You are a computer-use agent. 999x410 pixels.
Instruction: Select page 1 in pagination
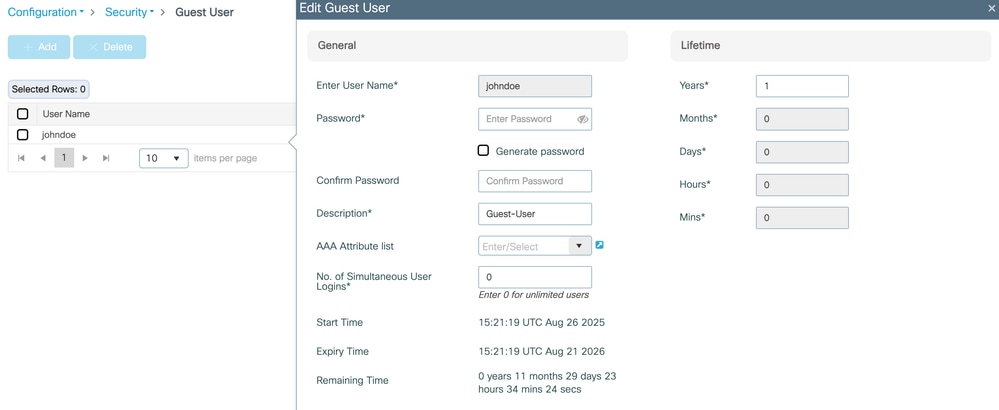click(x=64, y=158)
